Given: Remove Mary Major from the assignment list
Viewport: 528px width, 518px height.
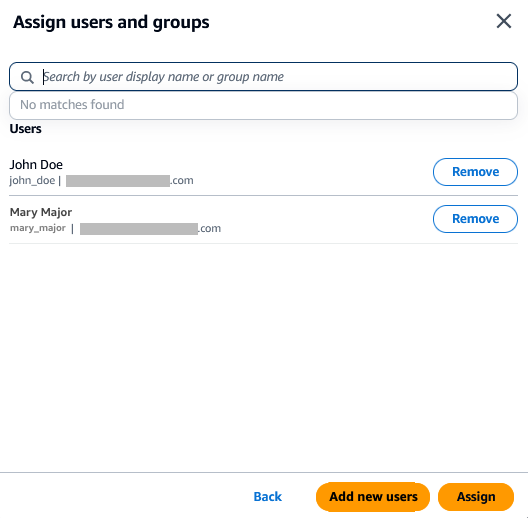Looking at the screenshot, I should point(475,219).
